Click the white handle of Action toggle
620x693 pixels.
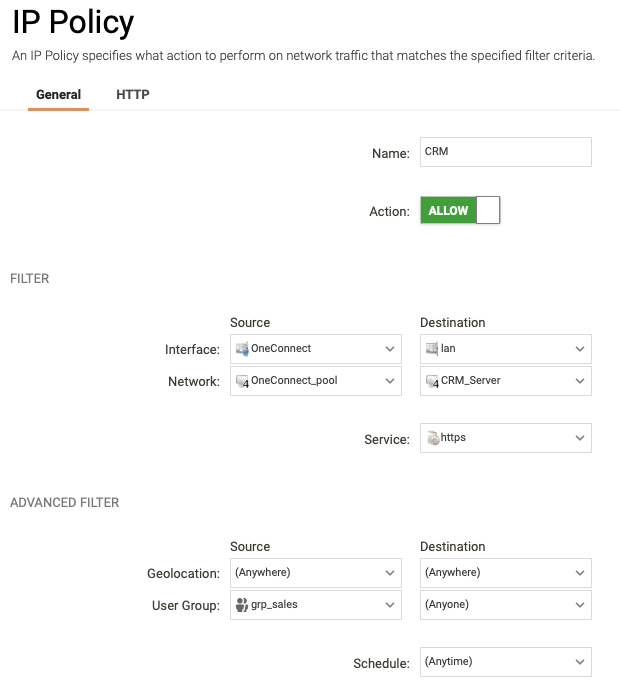[x=488, y=210]
